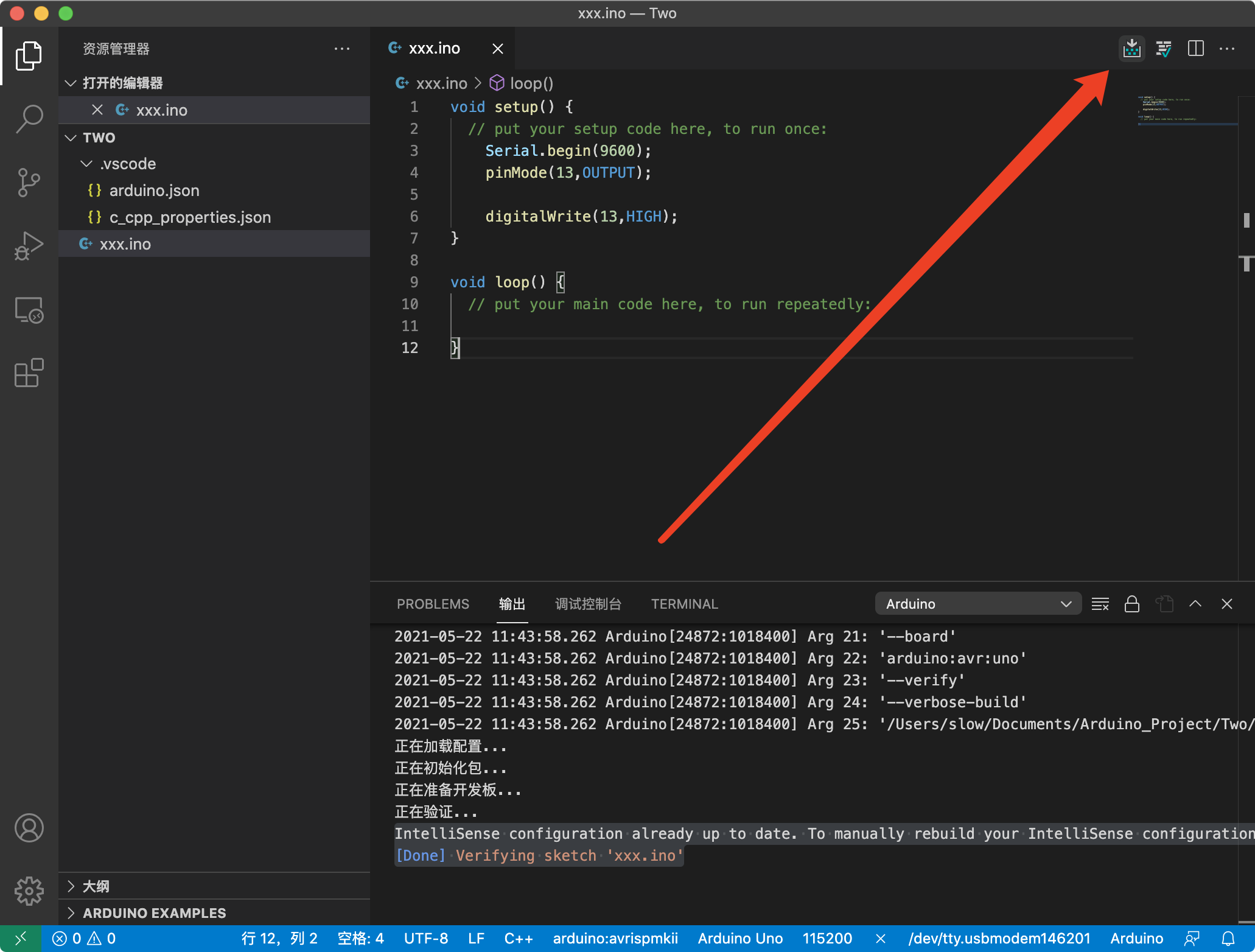The height and width of the screenshot is (952, 1255).
Task: Open the Arduino output channel dropdown
Action: pos(977,604)
